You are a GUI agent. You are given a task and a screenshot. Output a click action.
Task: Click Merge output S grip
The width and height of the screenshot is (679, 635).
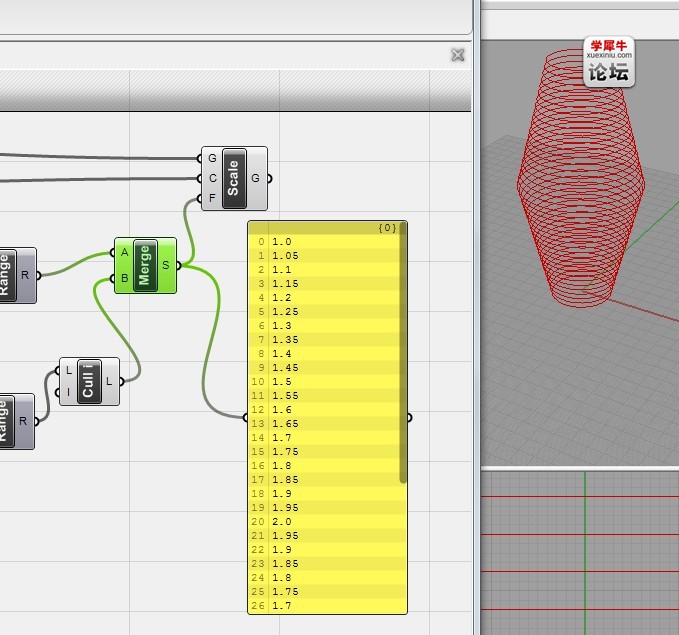(179, 265)
